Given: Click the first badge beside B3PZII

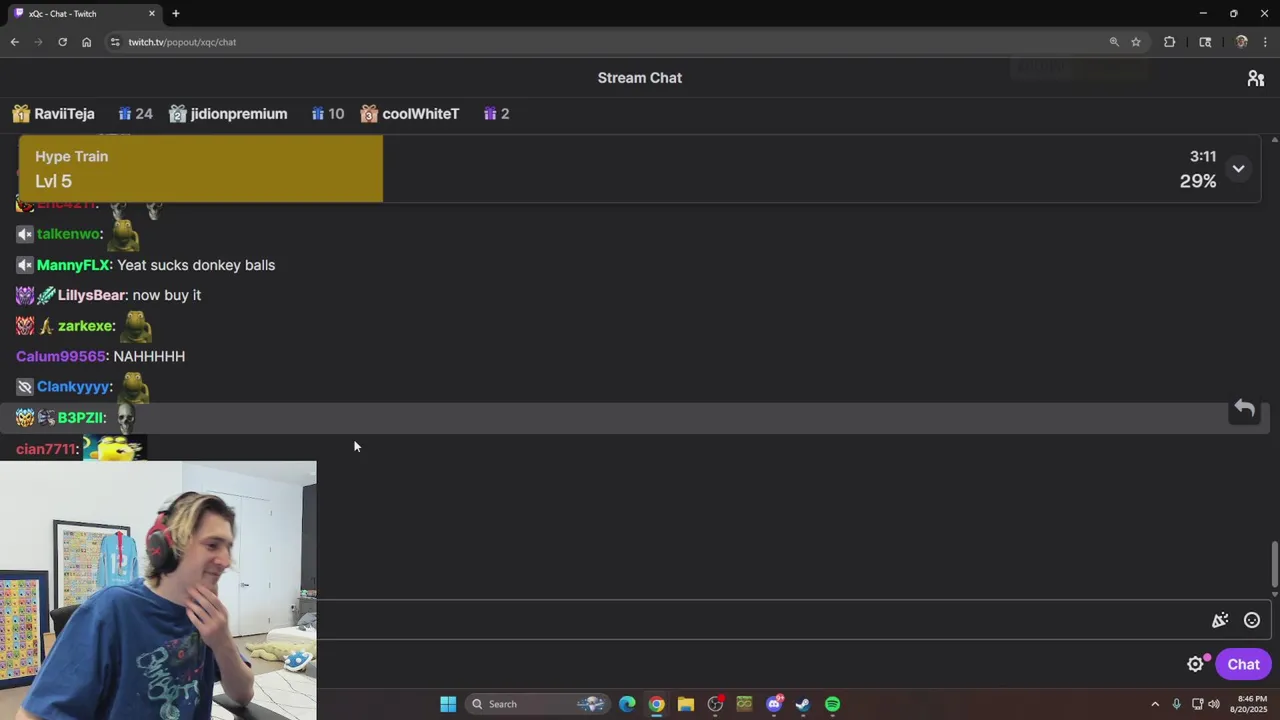Looking at the screenshot, I should coord(25,418).
